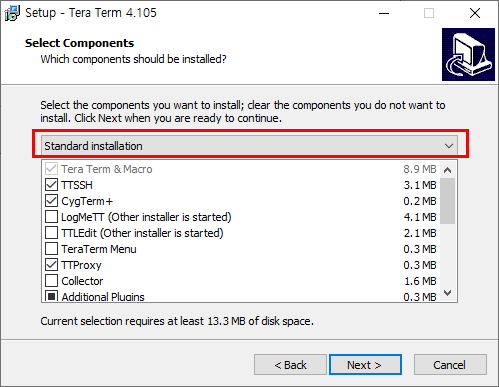Click the Next button
Screen dimensions: 499x387
pyautogui.click(x=365, y=365)
